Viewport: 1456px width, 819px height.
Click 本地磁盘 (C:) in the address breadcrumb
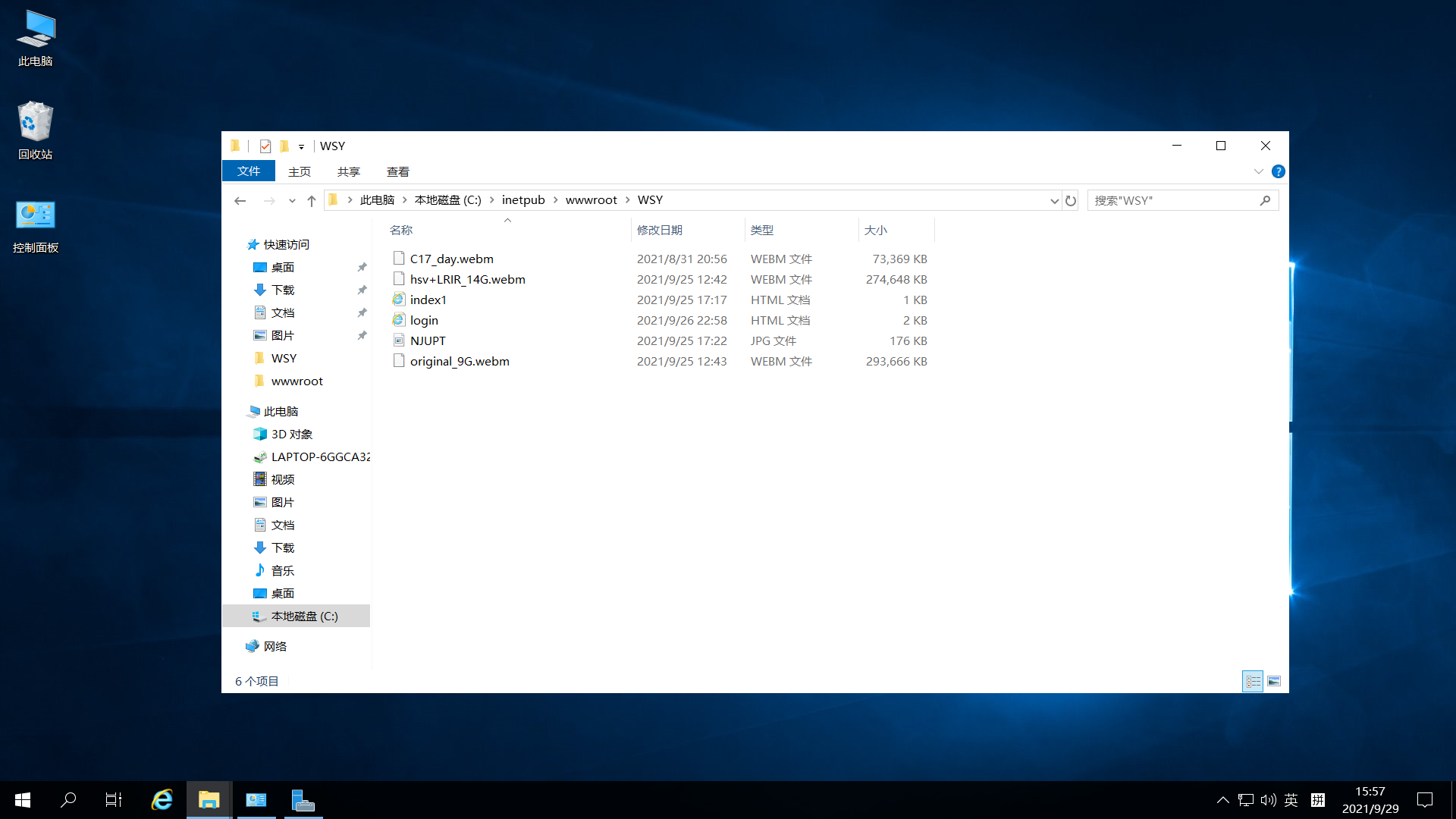pos(448,200)
